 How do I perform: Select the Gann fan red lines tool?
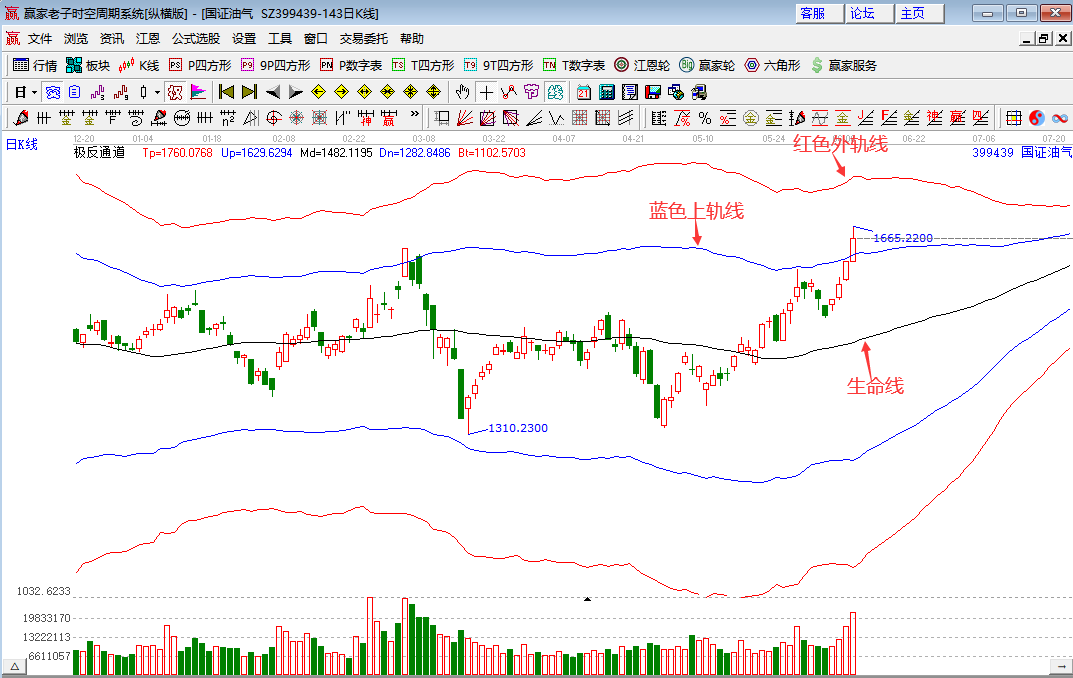[x=465, y=118]
